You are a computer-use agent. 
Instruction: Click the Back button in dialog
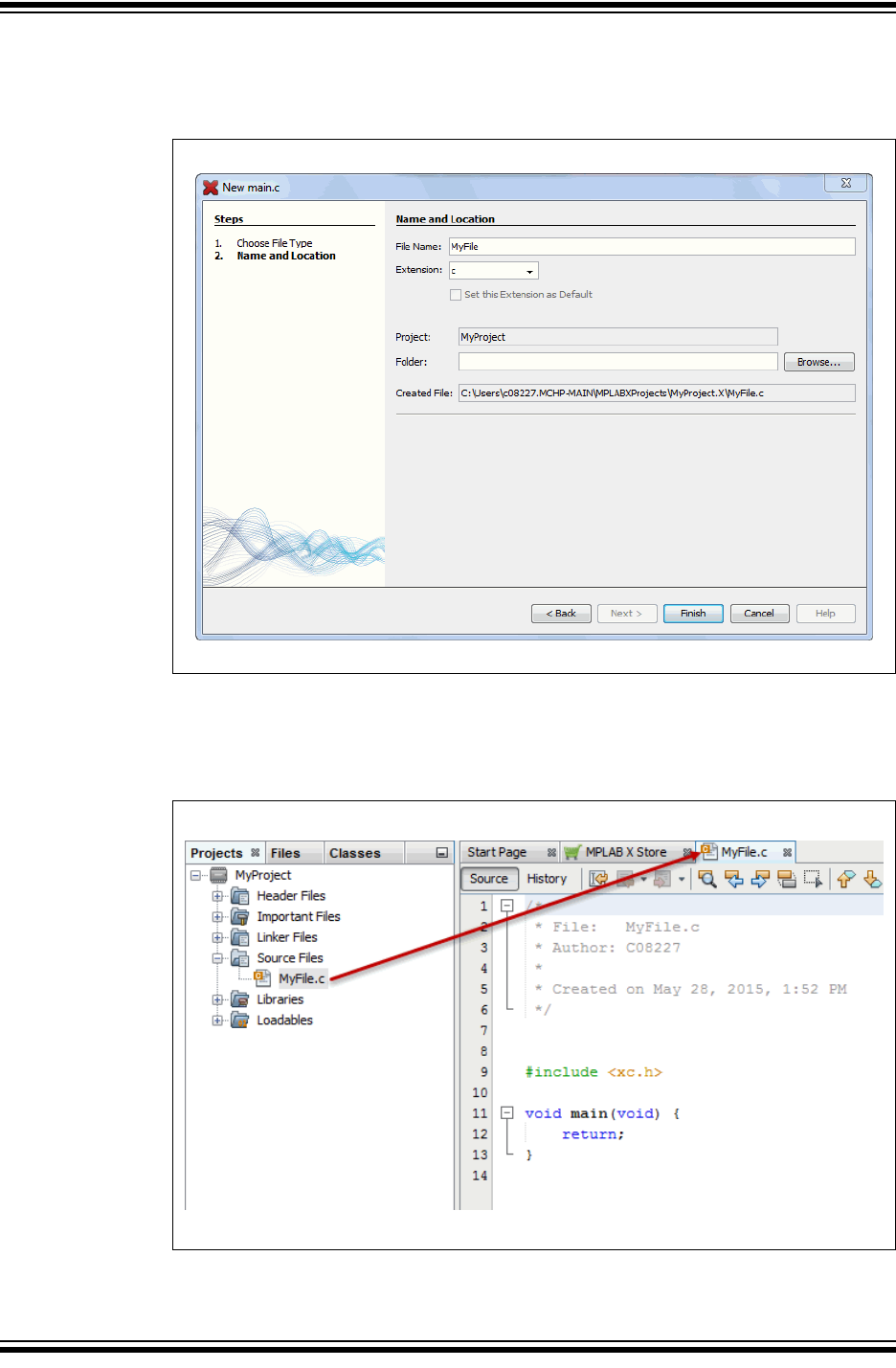(561, 614)
